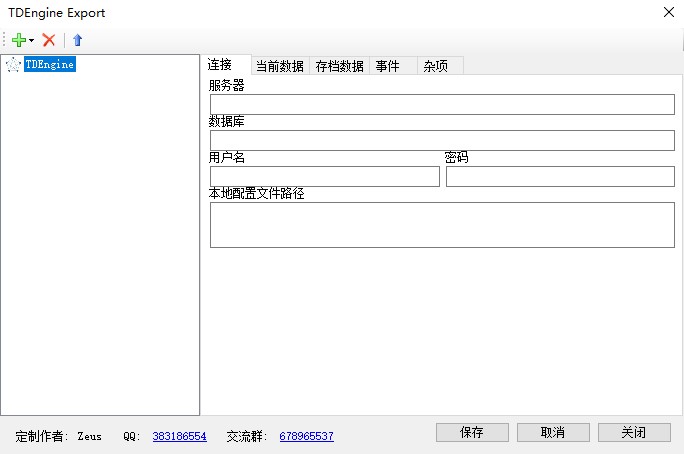Open the QQ link 383186554
The height and width of the screenshot is (454, 684).
179,436
